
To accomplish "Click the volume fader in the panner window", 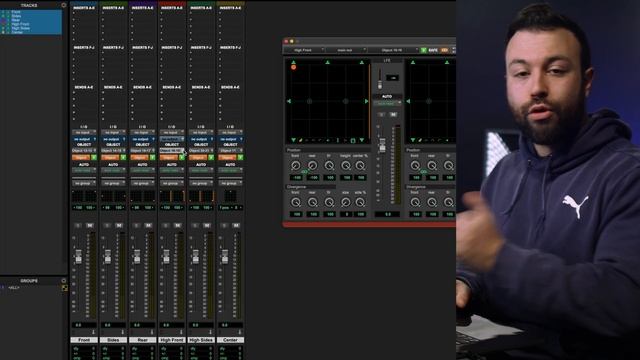I will coord(382,146).
